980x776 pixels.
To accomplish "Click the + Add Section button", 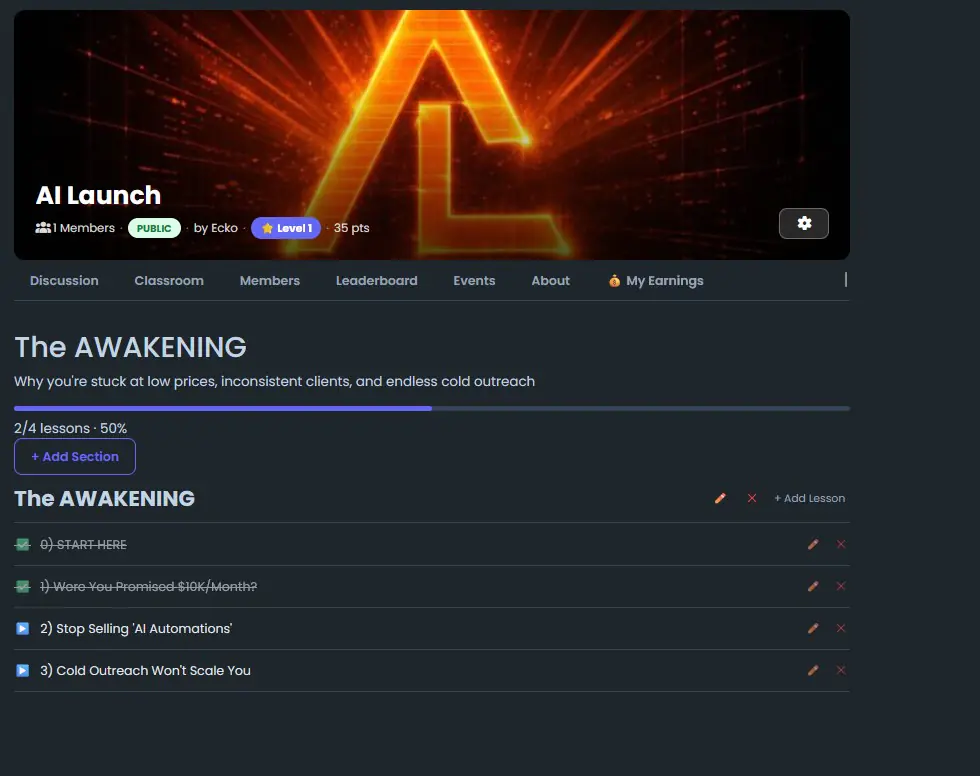I will coord(75,457).
